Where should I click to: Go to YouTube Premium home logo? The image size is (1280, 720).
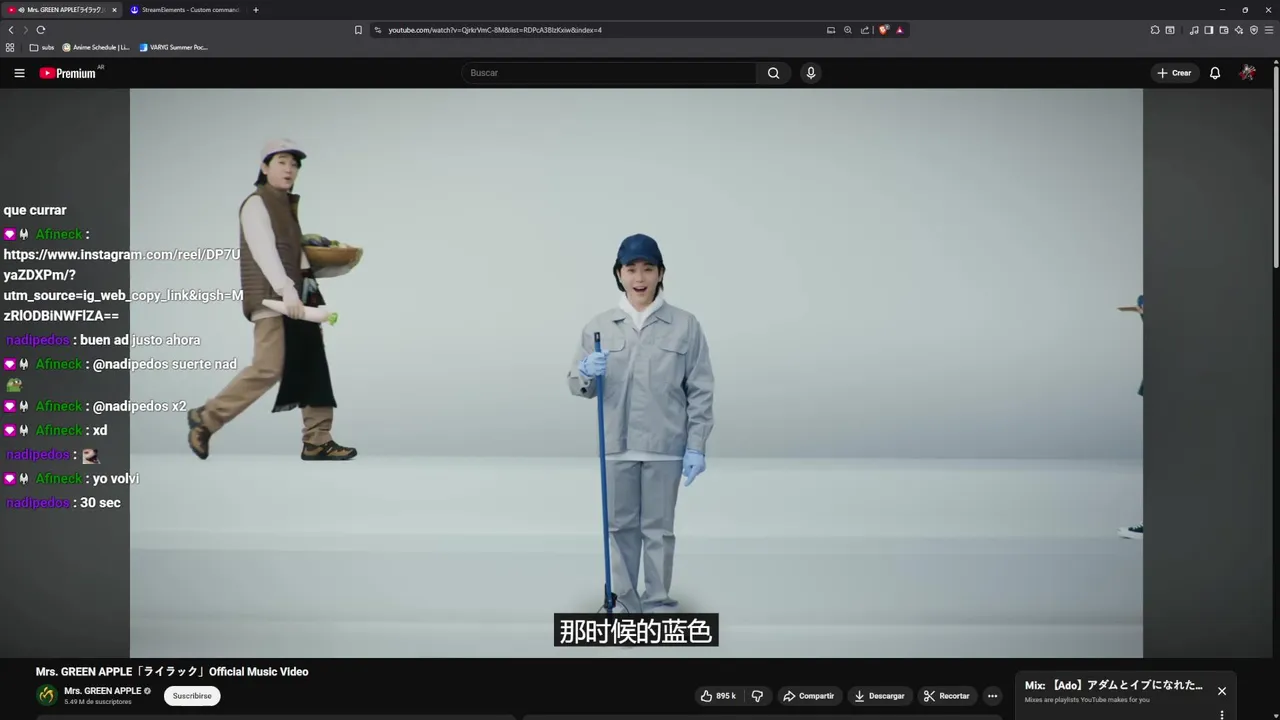(x=70, y=73)
